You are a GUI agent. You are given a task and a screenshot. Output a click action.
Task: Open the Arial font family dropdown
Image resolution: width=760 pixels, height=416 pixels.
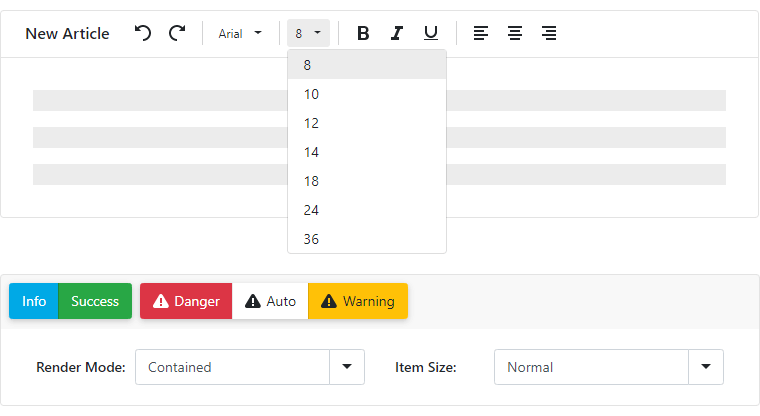coord(240,33)
